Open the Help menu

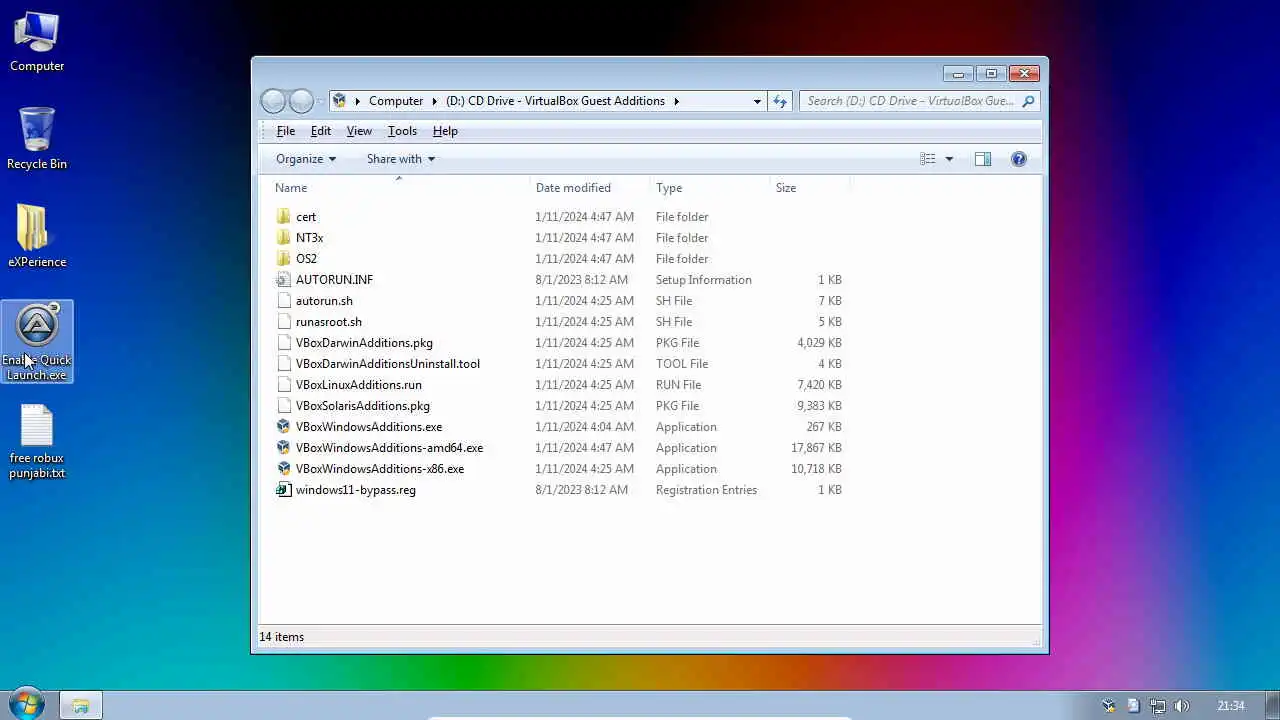tap(445, 131)
